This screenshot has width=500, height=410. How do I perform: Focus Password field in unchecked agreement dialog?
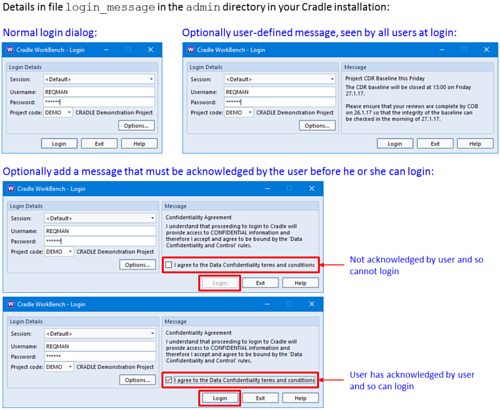(x=100, y=241)
